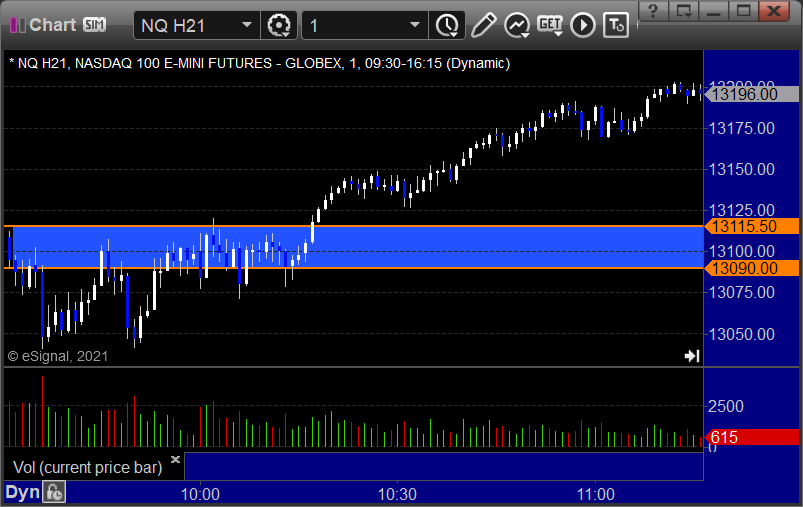The image size is (803, 507).
Task: Click the 13175.00 price axis label
Action: 742,128
